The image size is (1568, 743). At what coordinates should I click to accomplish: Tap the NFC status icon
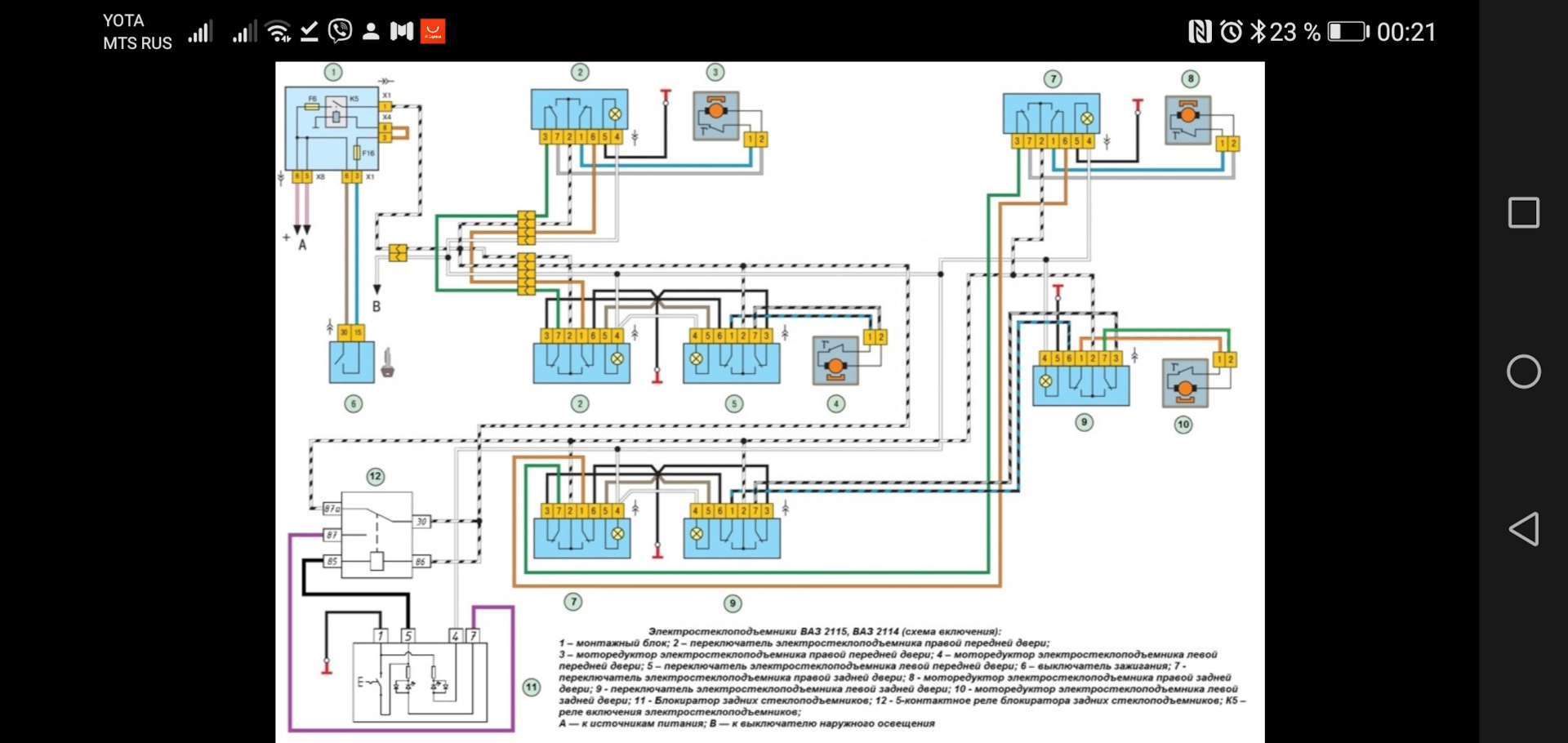[1200, 32]
